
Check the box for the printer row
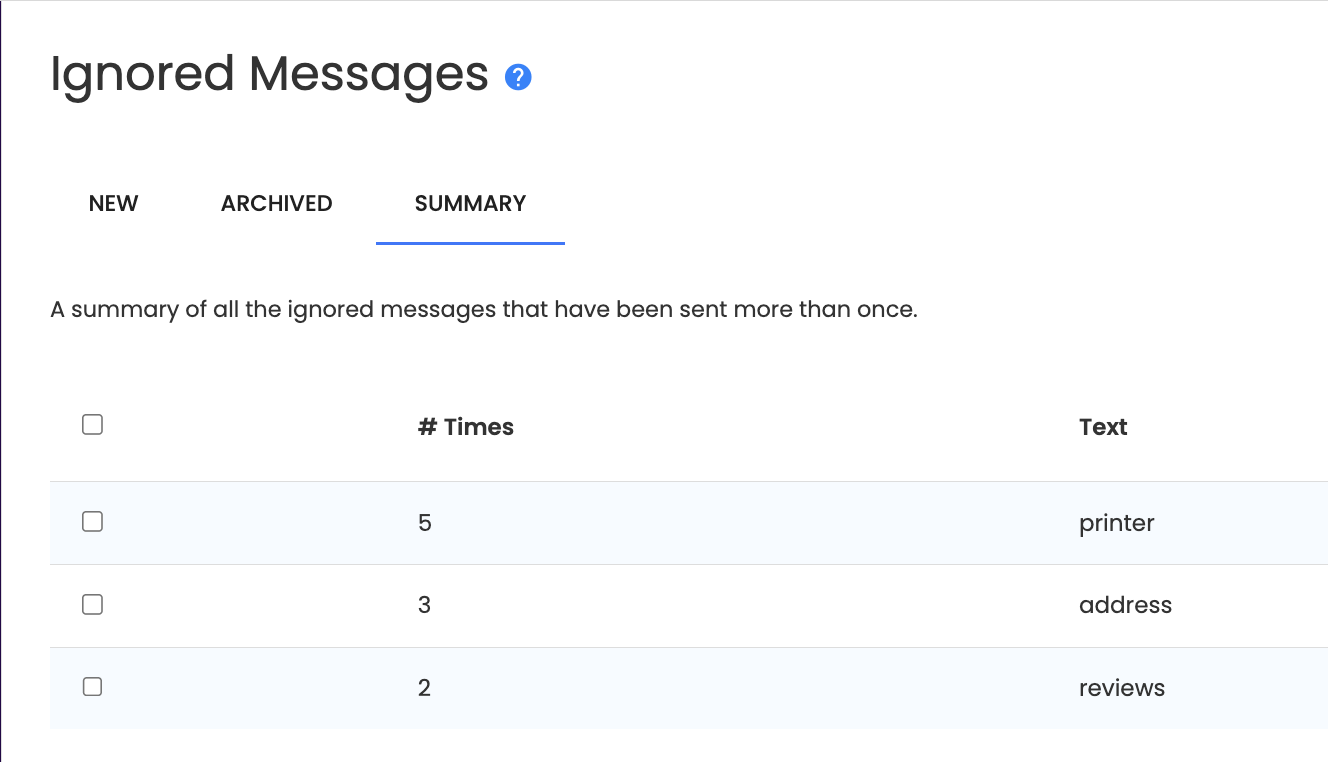[92, 522]
